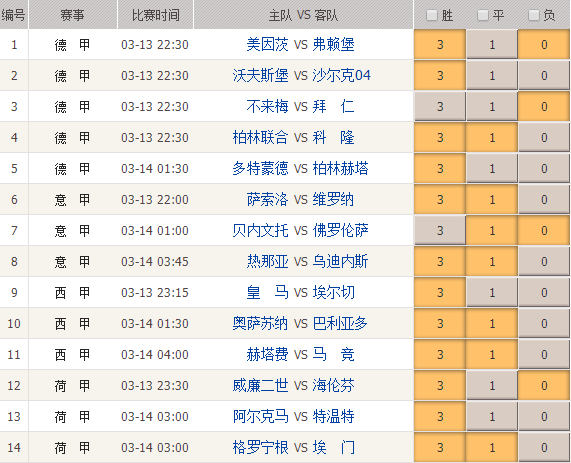Select win option 3 for 贝内文托 VS 佛罗伦萨
The height and width of the screenshot is (463, 571).
point(440,230)
